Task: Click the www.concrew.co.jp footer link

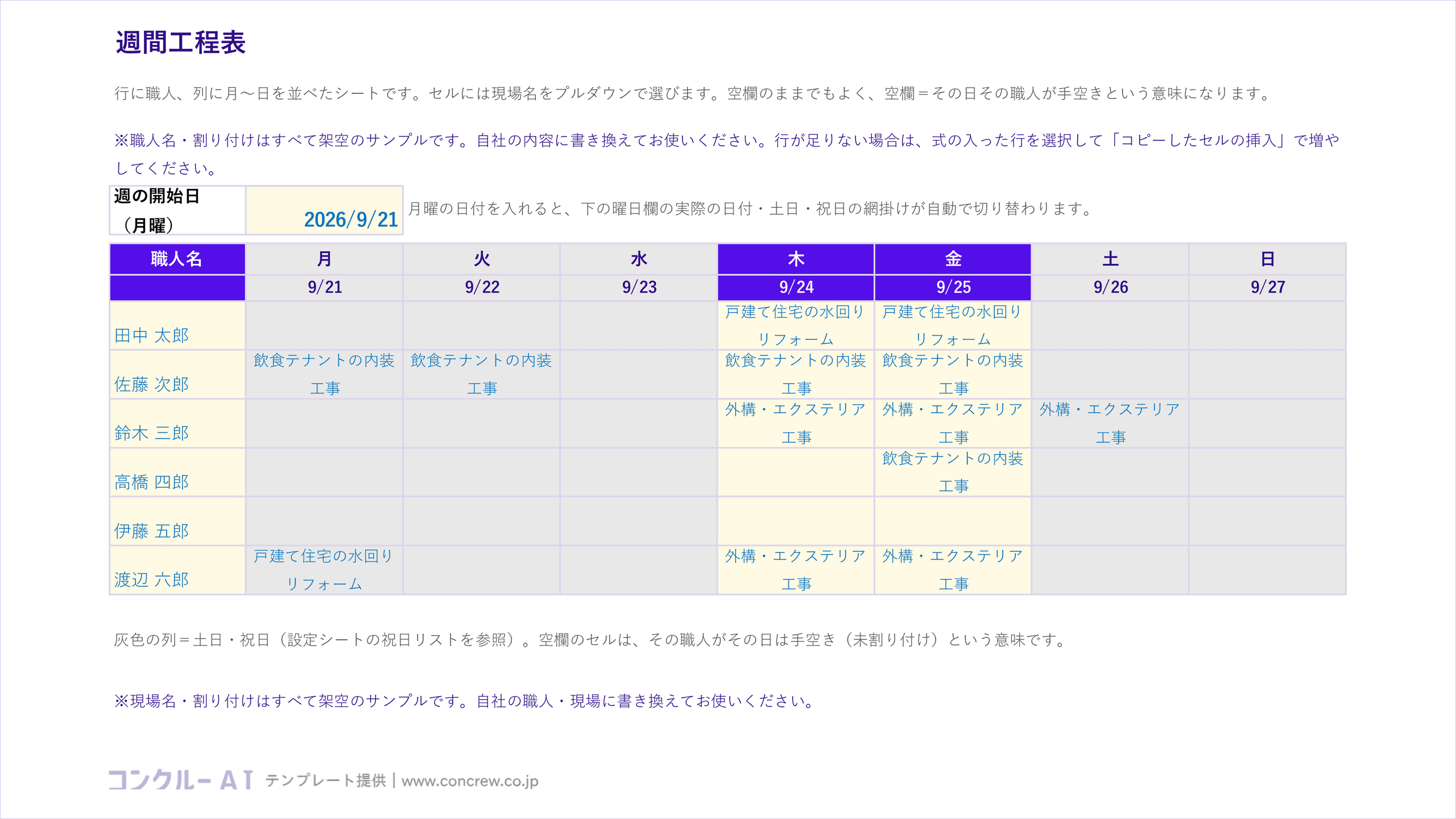Action: pyautogui.click(x=470, y=781)
